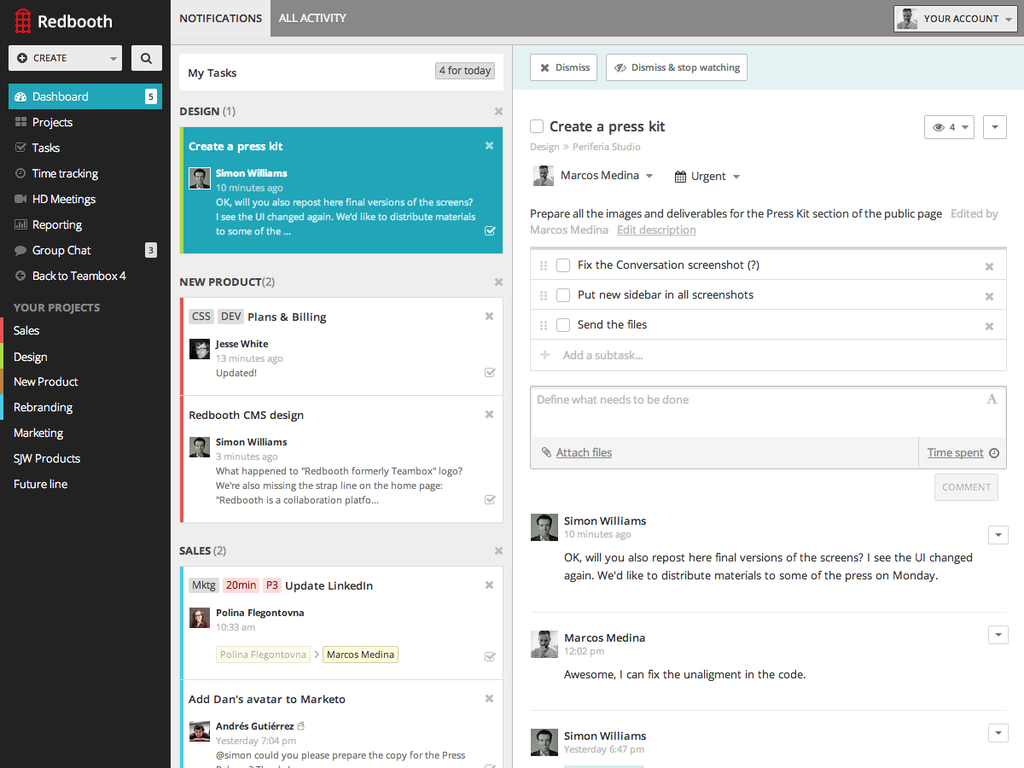Click the Rebranding project color bar item
Viewport: 1024px width, 768px height.
pyautogui.click(x=43, y=407)
